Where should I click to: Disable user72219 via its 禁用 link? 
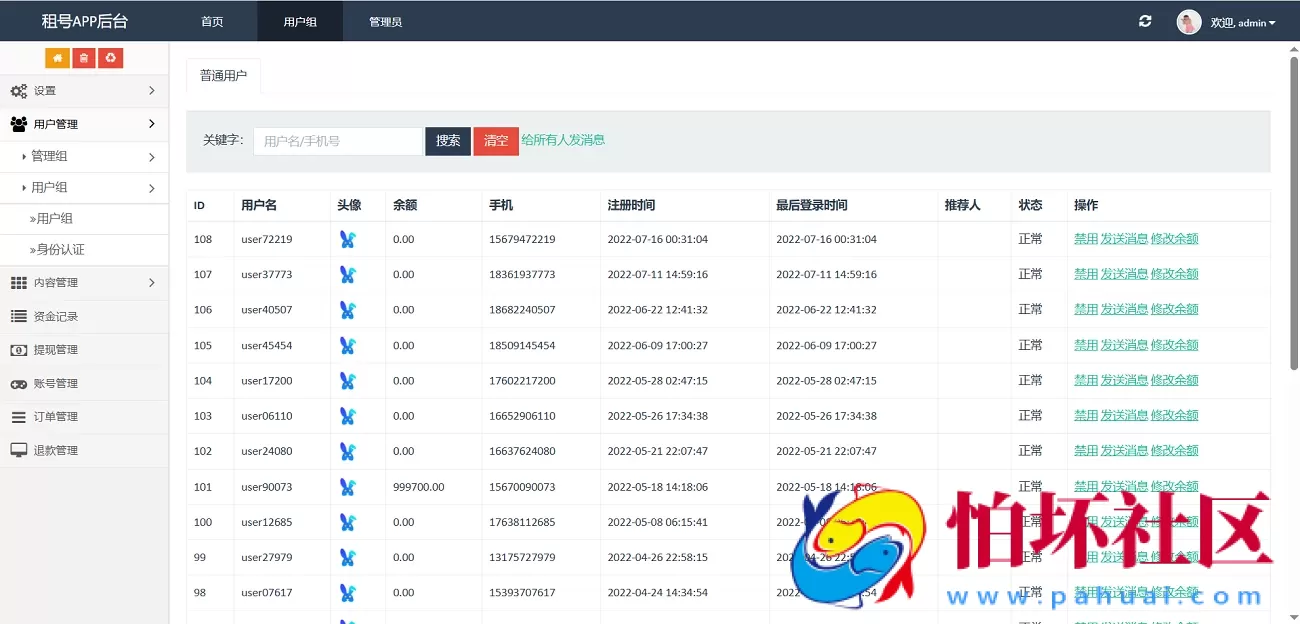1086,239
